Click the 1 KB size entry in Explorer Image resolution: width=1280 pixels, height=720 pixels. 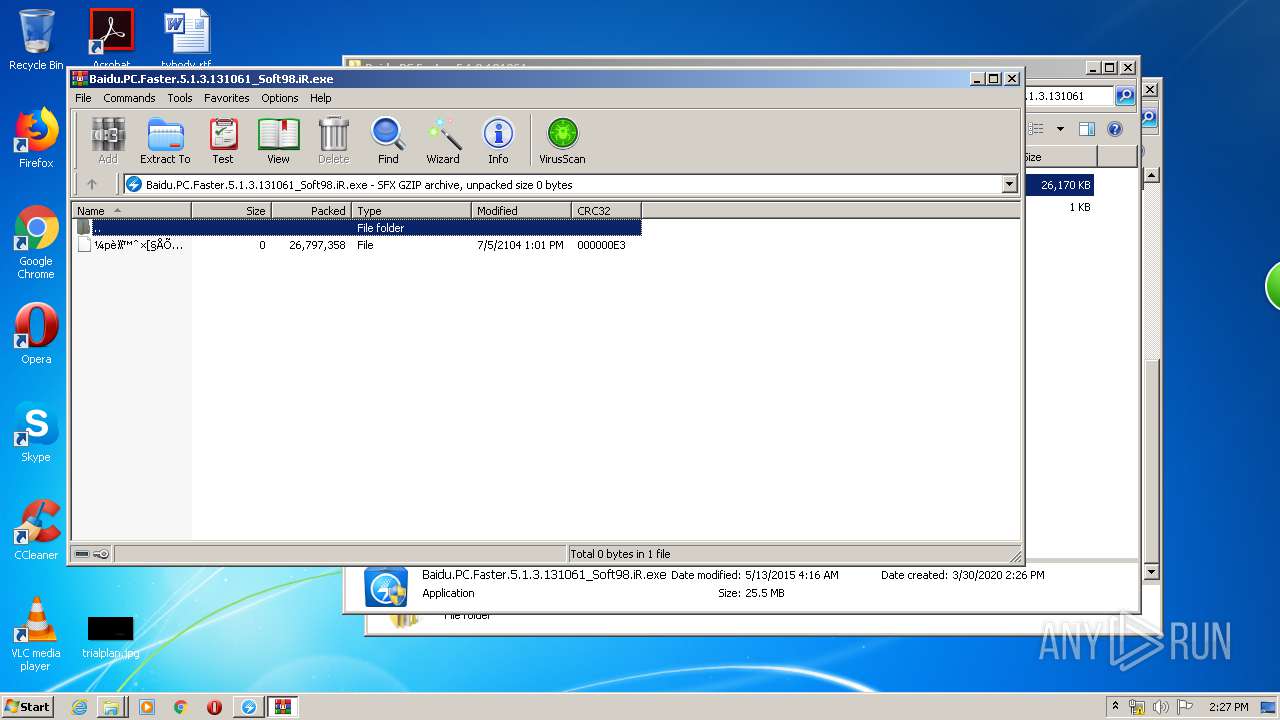[x=1080, y=207]
